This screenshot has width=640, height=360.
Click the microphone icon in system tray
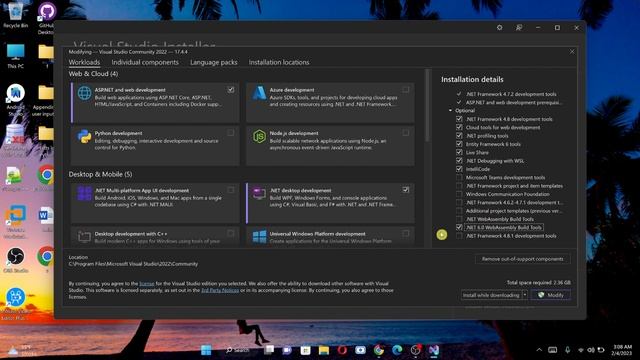click(567, 350)
